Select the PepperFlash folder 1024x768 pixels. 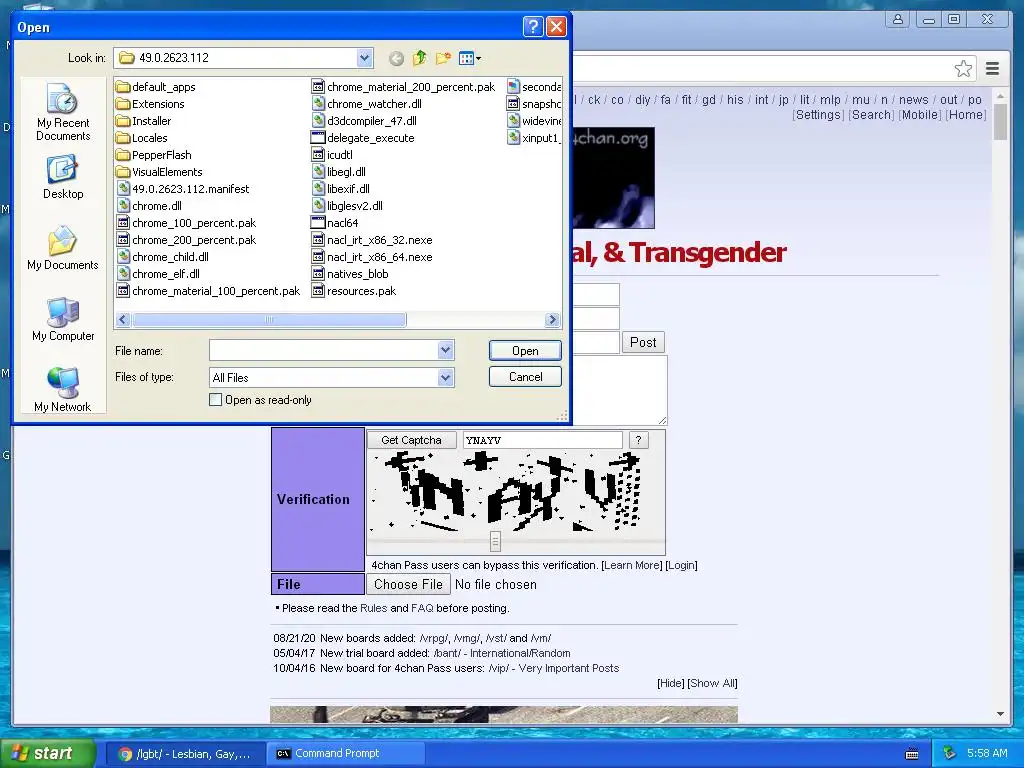154,155
